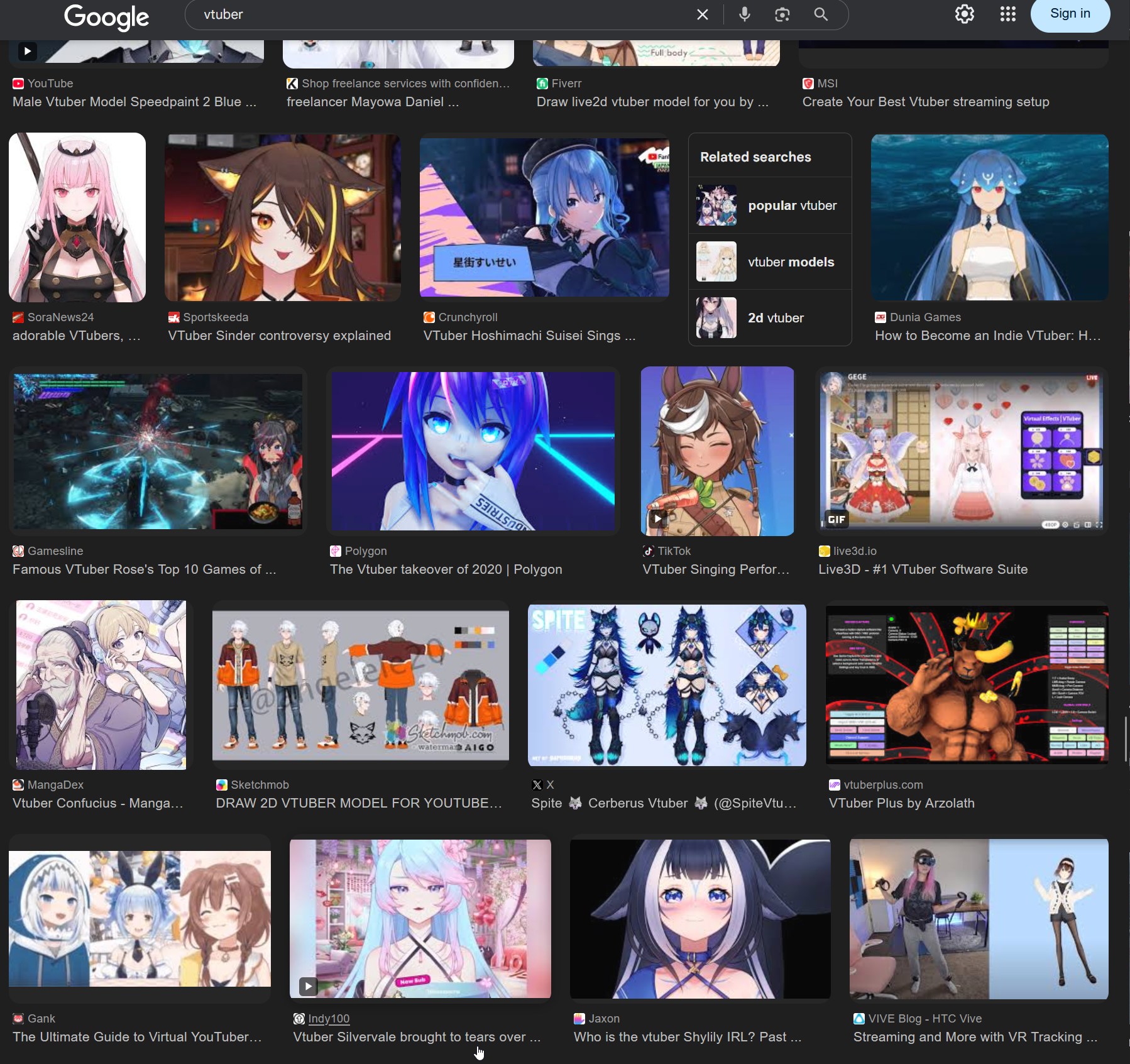
Task: Open 'Create Your Best Vtuber streaming setup' title
Action: pos(926,102)
